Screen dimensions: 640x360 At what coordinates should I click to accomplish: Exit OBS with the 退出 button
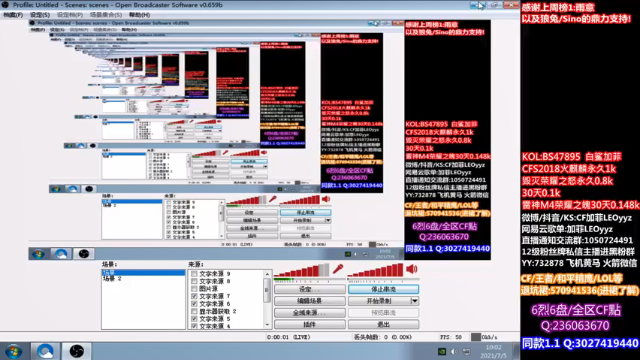pyautogui.click(x=383, y=324)
